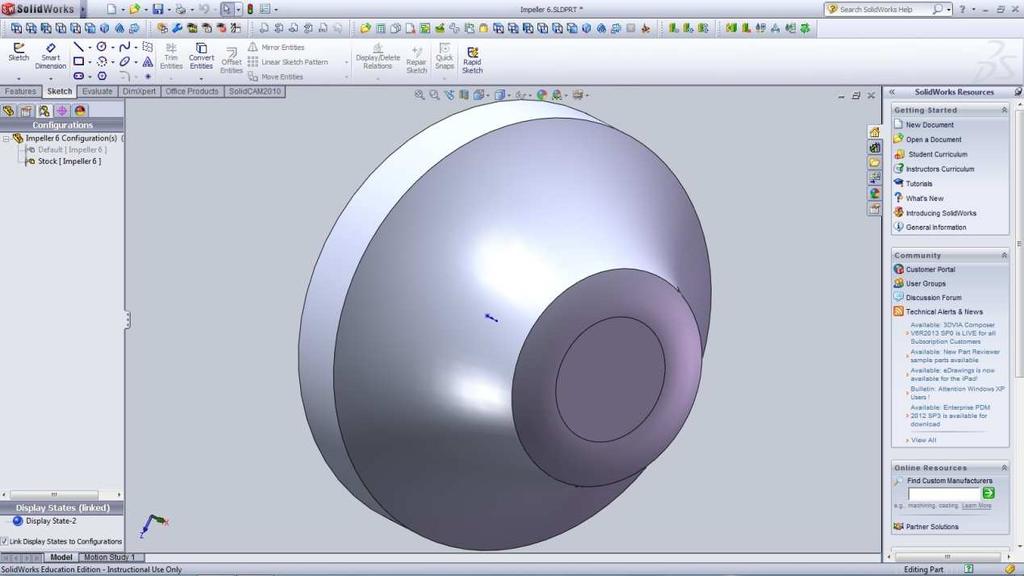Click Quick Snaps tool

[444, 57]
